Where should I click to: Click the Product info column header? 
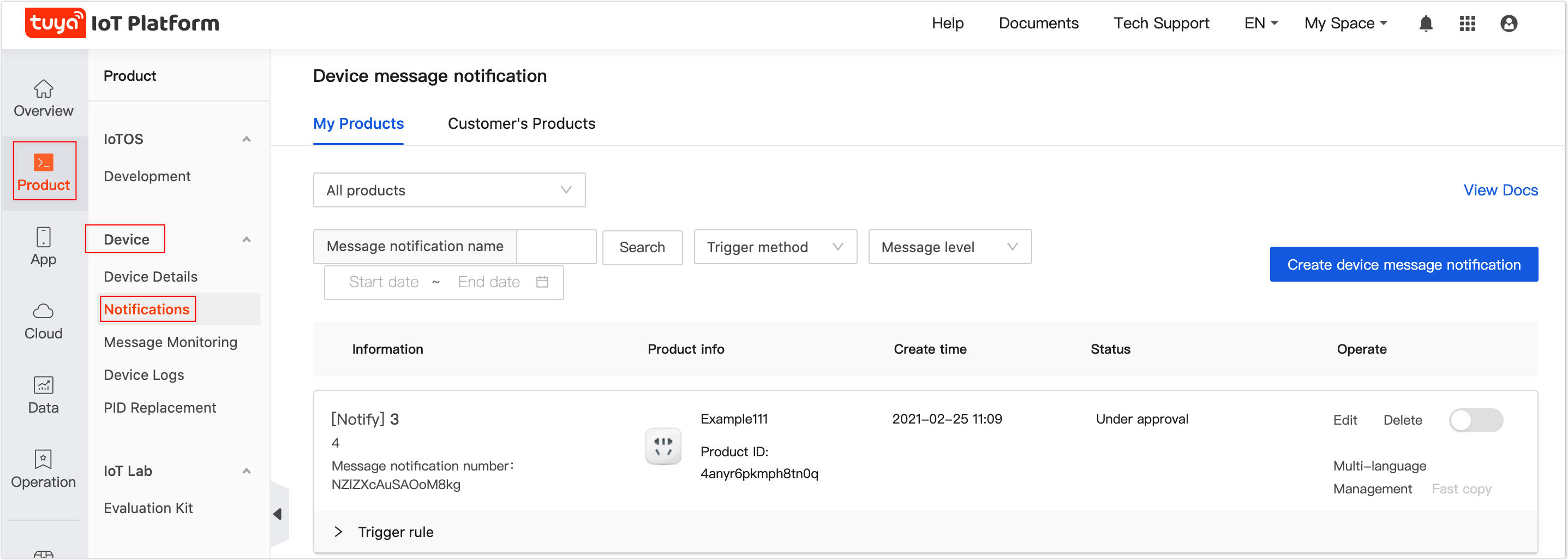685,349
